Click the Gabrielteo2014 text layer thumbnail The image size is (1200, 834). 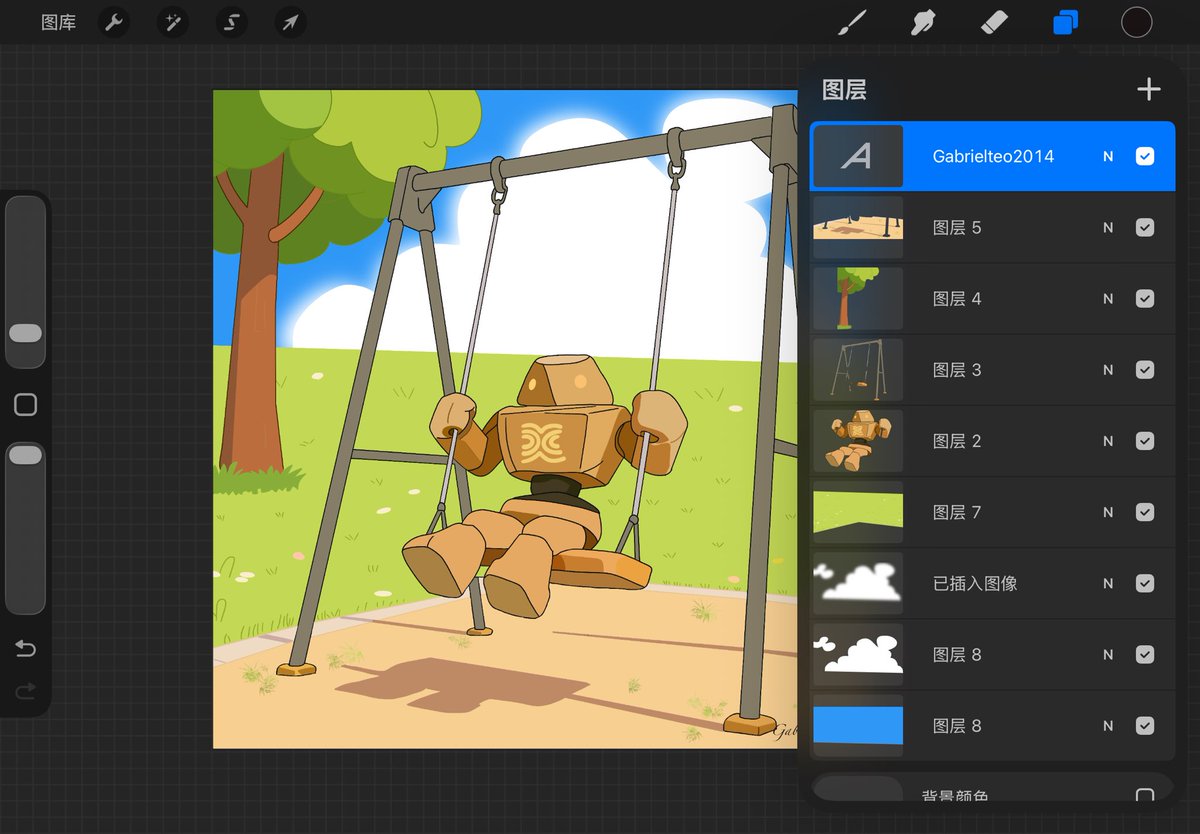[858, 156]
